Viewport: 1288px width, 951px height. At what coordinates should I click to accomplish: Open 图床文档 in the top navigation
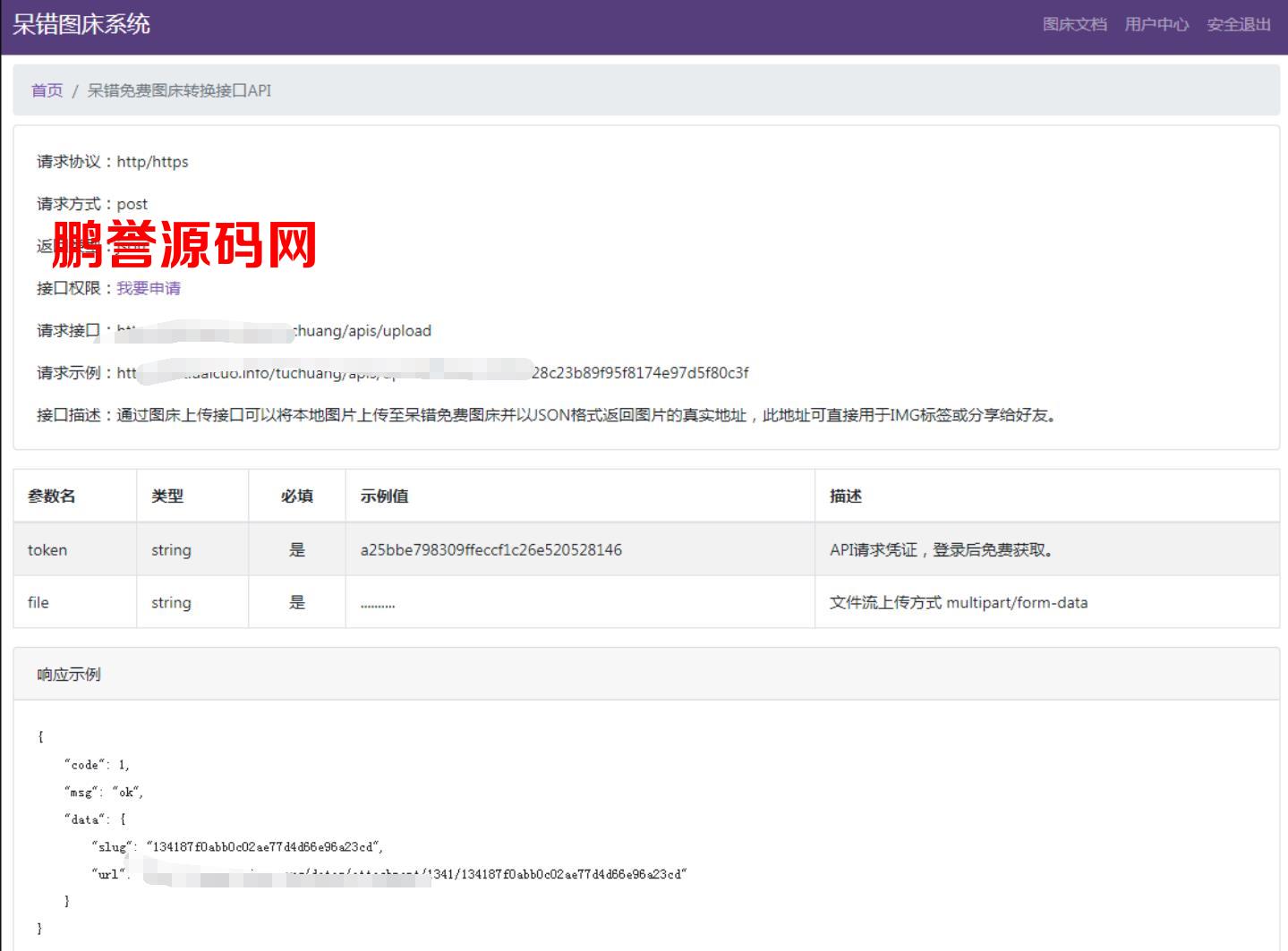[x=1074, y=25]
